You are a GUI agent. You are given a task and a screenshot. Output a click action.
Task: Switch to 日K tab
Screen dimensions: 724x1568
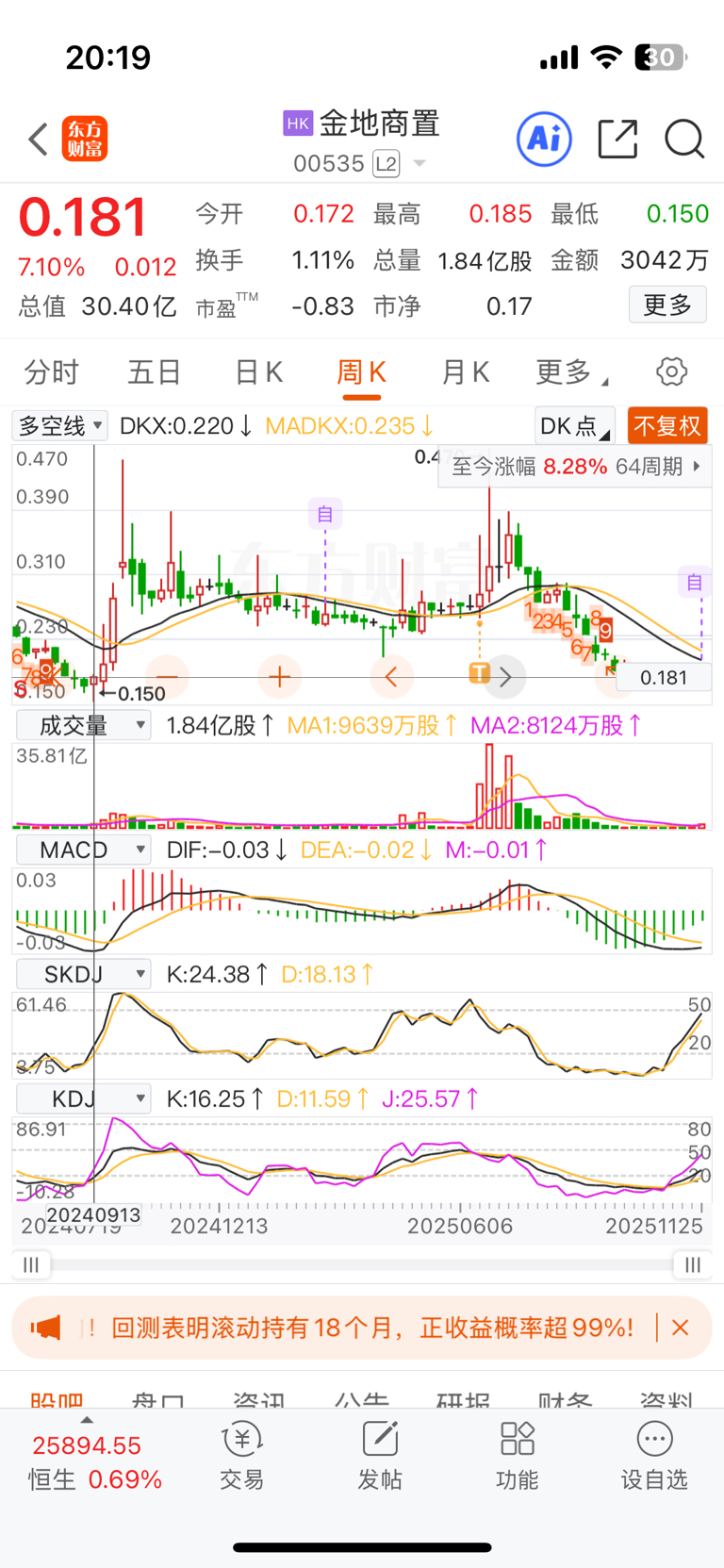258,372
